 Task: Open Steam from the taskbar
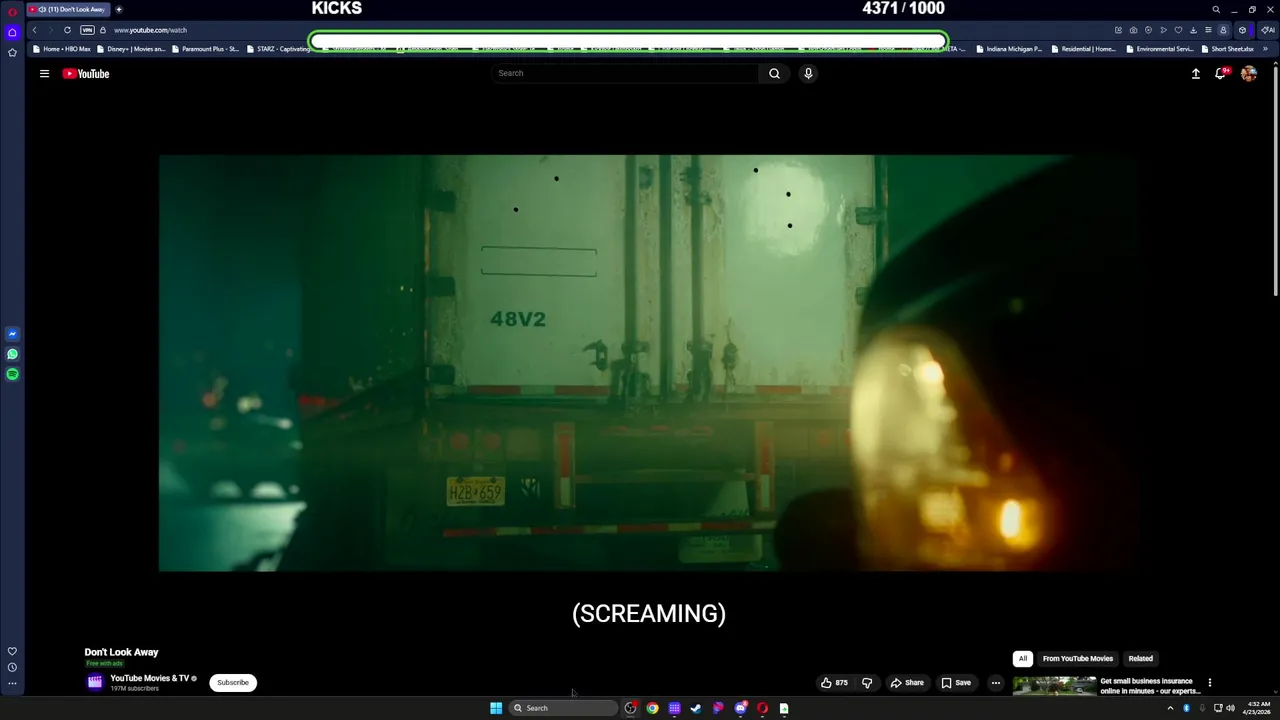[x=696, y=708]
